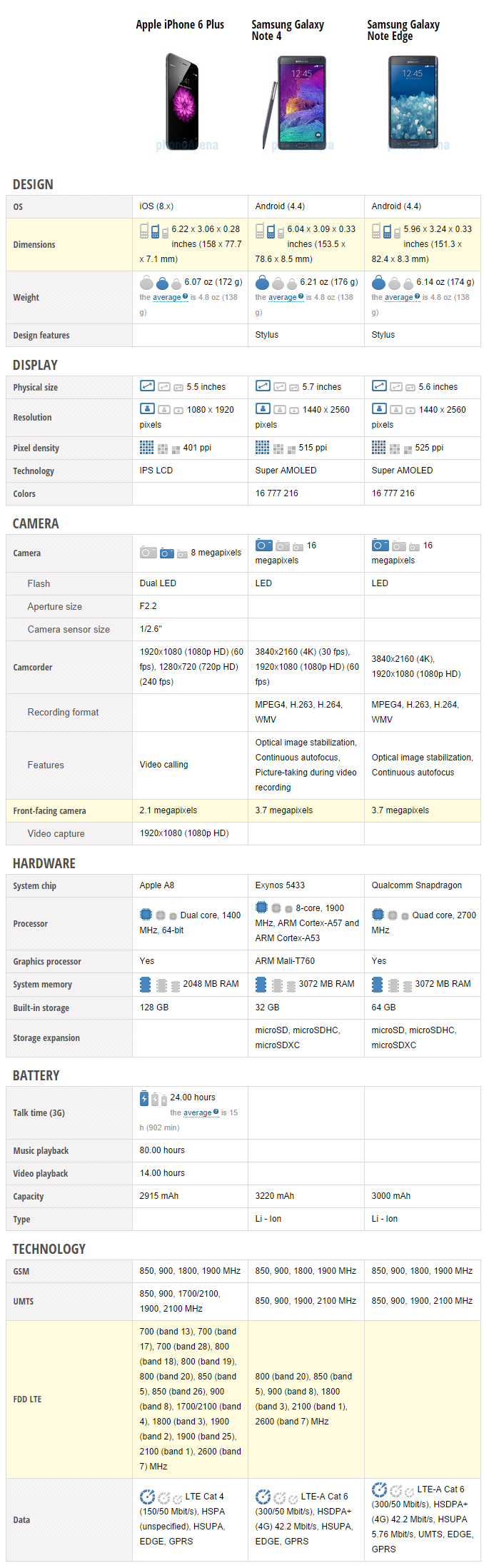The image size is (484, 1568).
Task: Click the blue phone size icon beside 5.96 x 3.24
Action: [387, 231]
